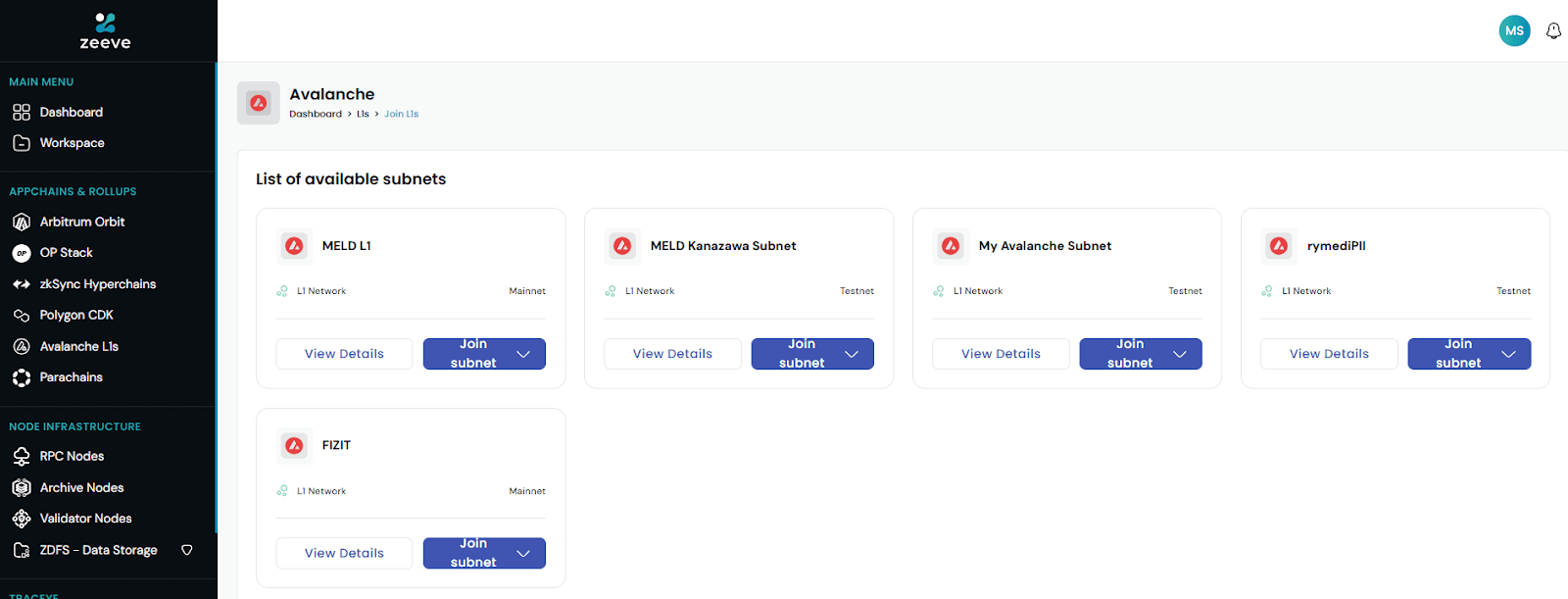Image resolution: width=1568 pixels, height=599 pixels.
Task: Click the ZDFS Data Storage folder icon
Action: tap(22, 550)
